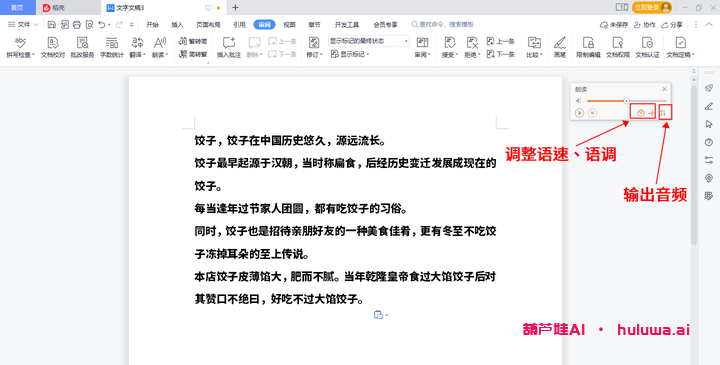This screenshot has width=720, height=365.
Task: Click the Save icon in quick access toolbar
Action: point(52,25)
